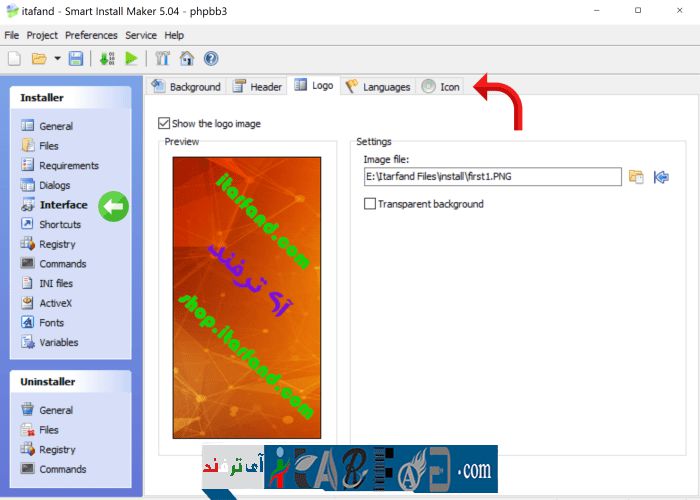The image size is (700, 500).
Task: Open help with the question mark icon
Action: [211, 59]
